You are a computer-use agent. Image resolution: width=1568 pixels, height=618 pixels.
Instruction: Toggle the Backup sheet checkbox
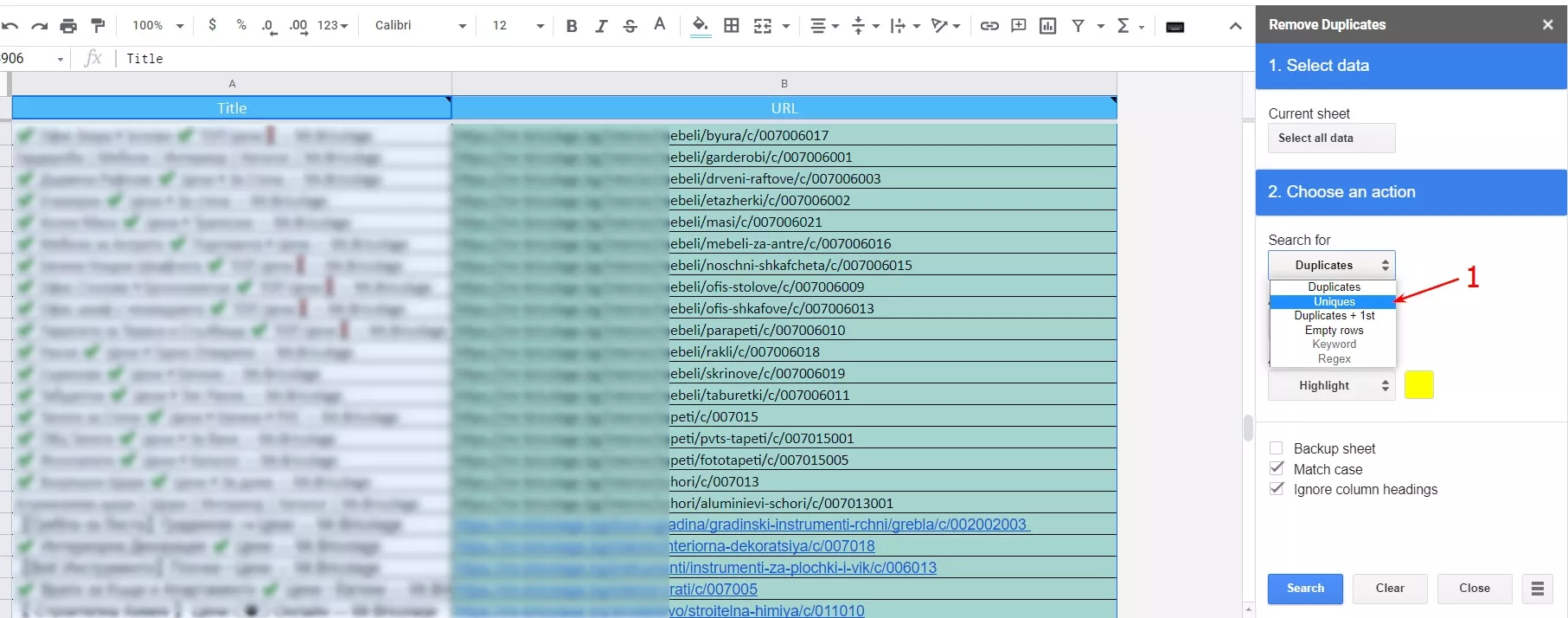1276,447
